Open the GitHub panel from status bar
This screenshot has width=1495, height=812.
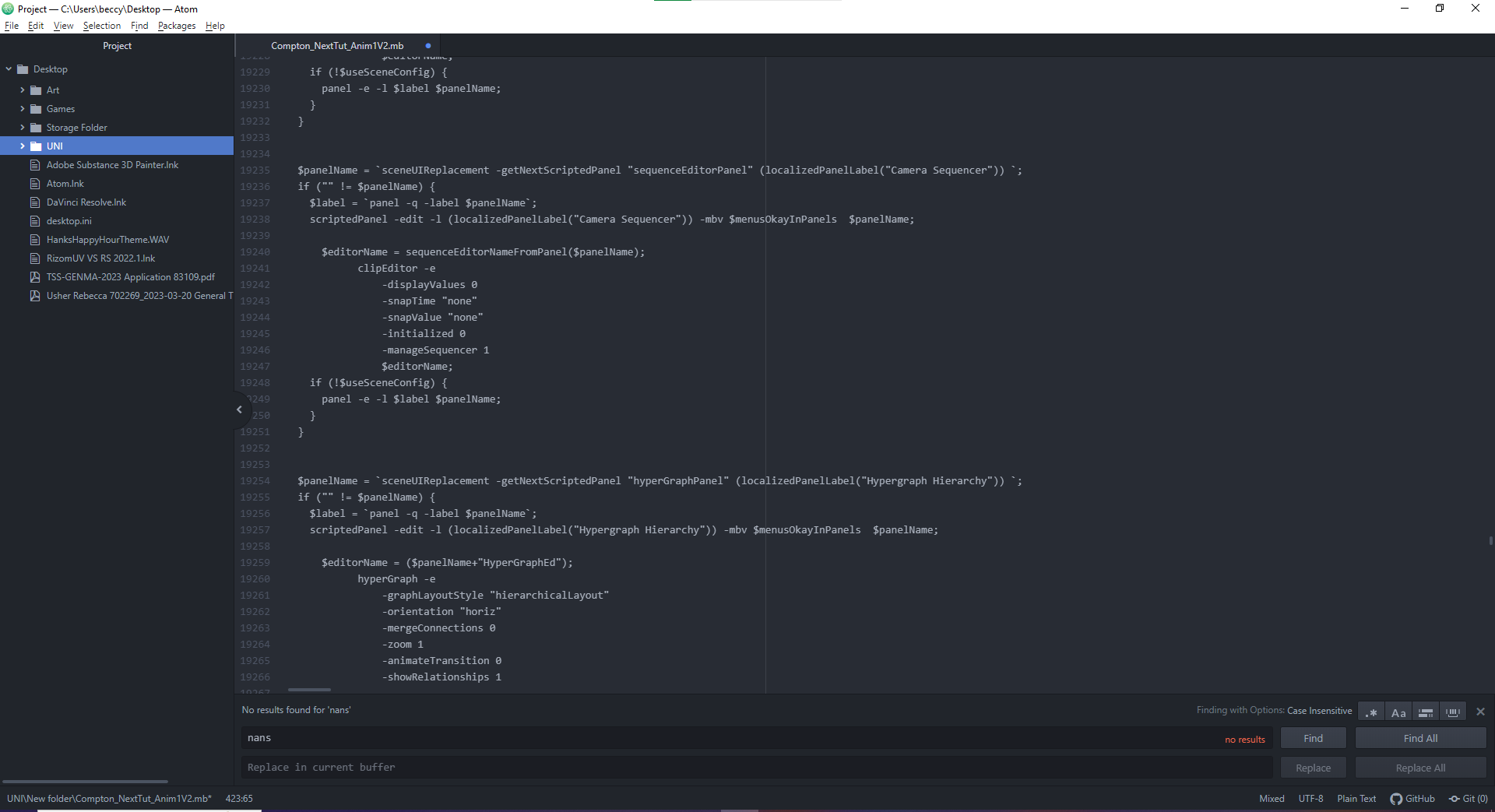point(1412,799)
